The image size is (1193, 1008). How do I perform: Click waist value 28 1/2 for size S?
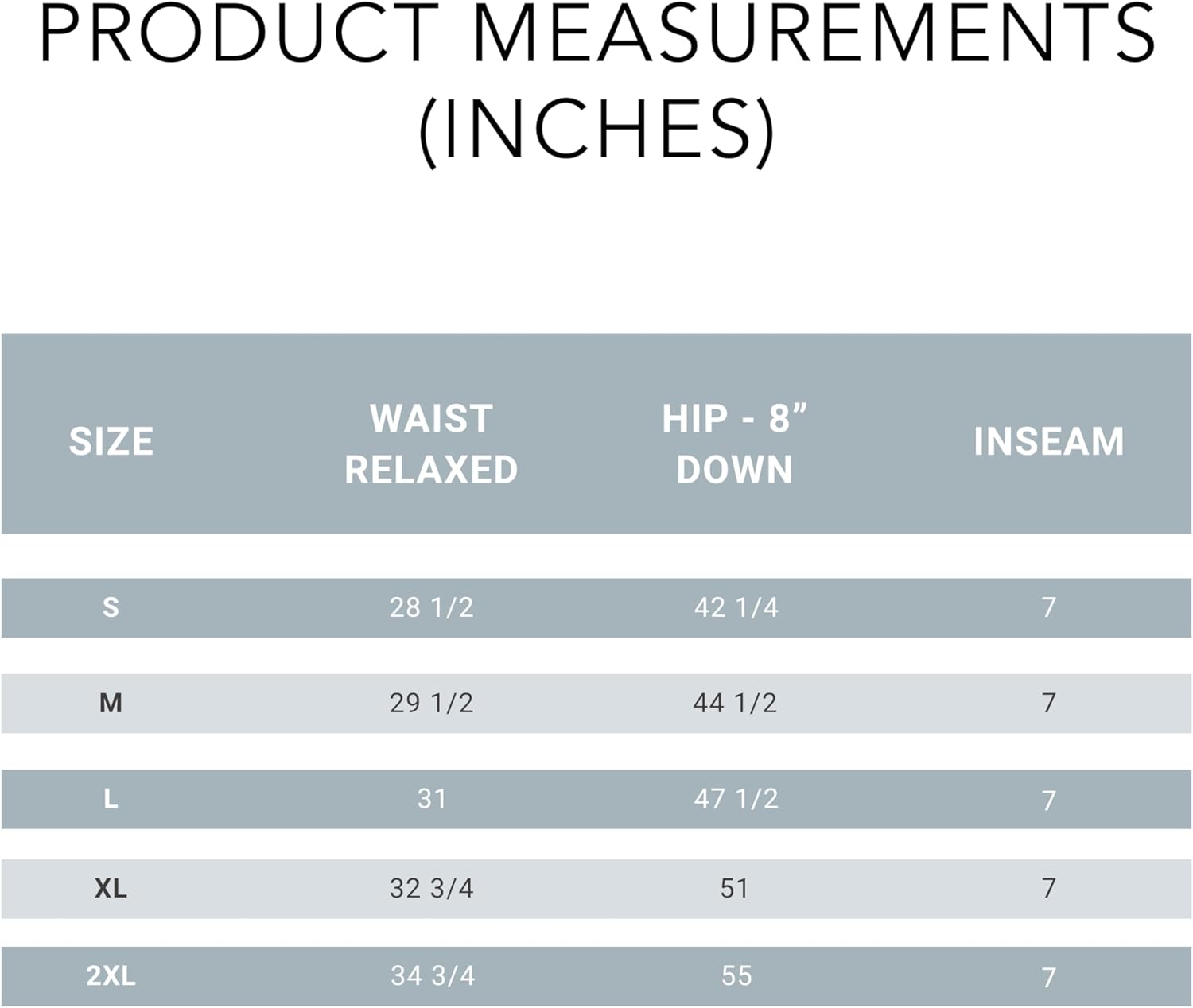431,607
